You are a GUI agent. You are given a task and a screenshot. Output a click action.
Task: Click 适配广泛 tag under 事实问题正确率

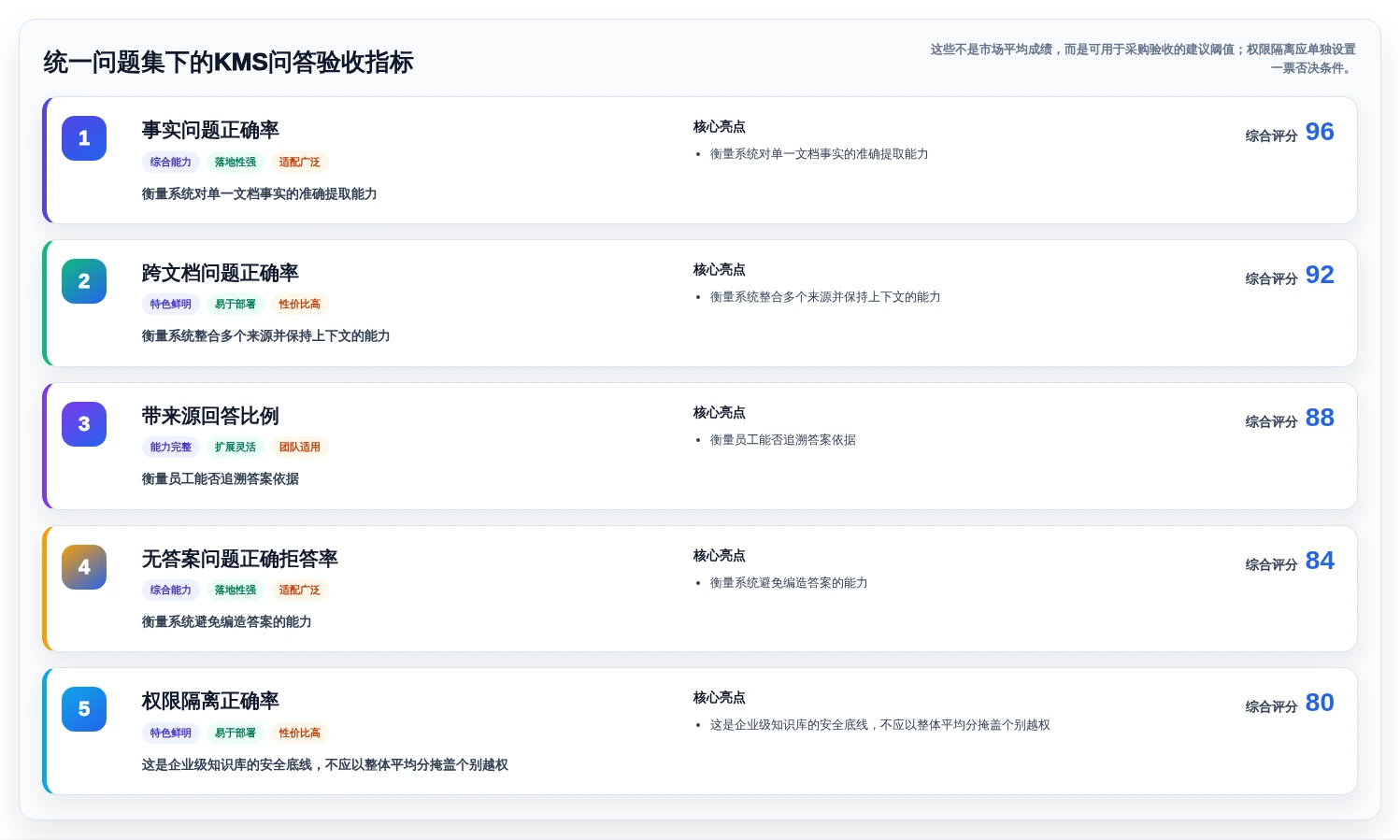(x=300, y=162)
